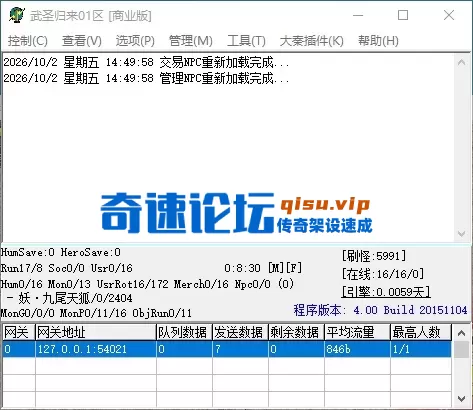Click the 妖·九尾天狐/0/2404 line
The height and width of the screenshot is (410, 473).
click(69, 298)
